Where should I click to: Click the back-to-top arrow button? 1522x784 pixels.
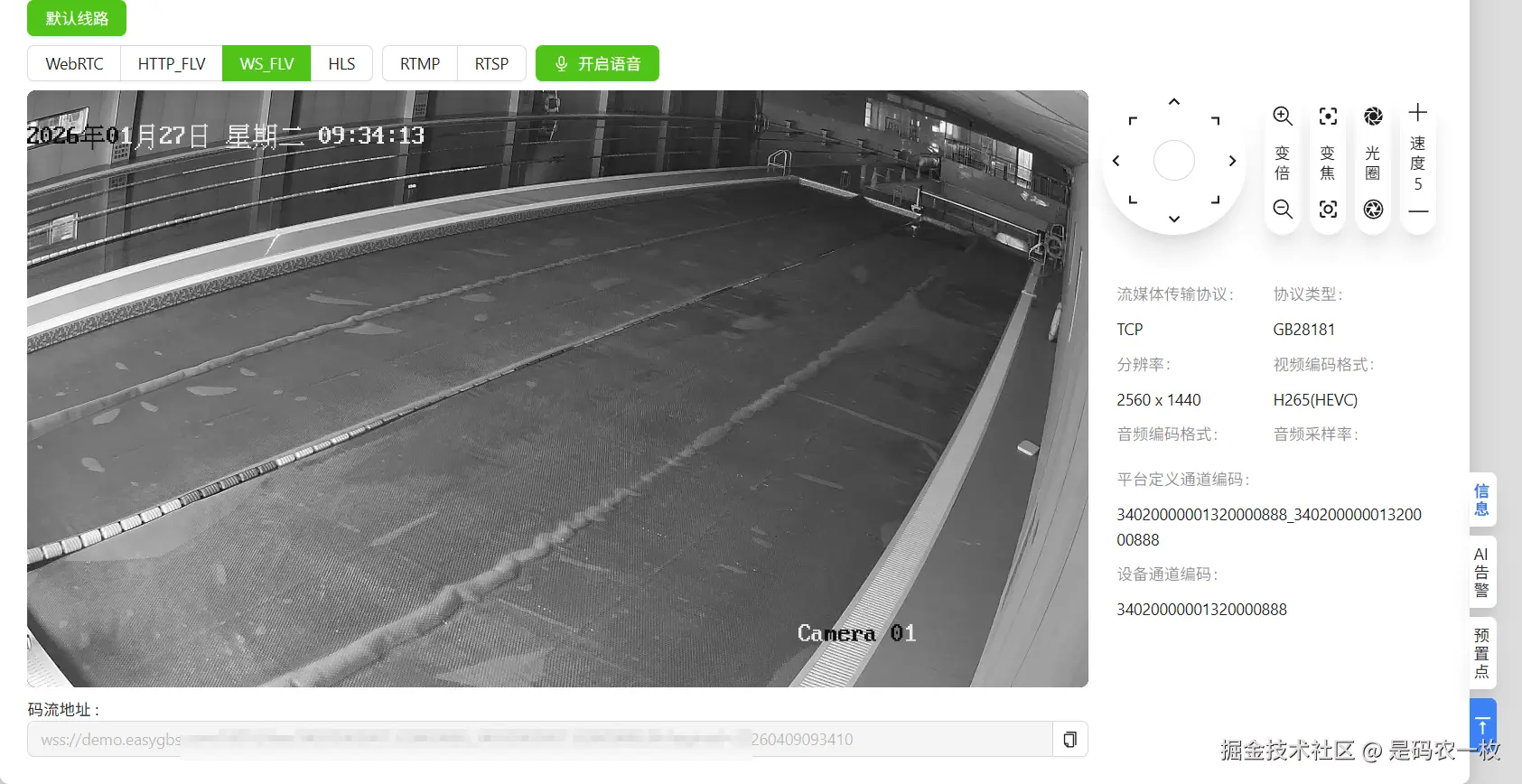pyautogui.click(x=1482, y=725)
